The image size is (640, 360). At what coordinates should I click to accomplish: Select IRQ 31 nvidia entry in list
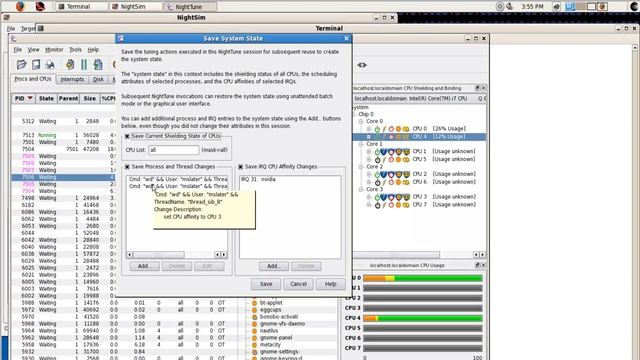[290, 180]
